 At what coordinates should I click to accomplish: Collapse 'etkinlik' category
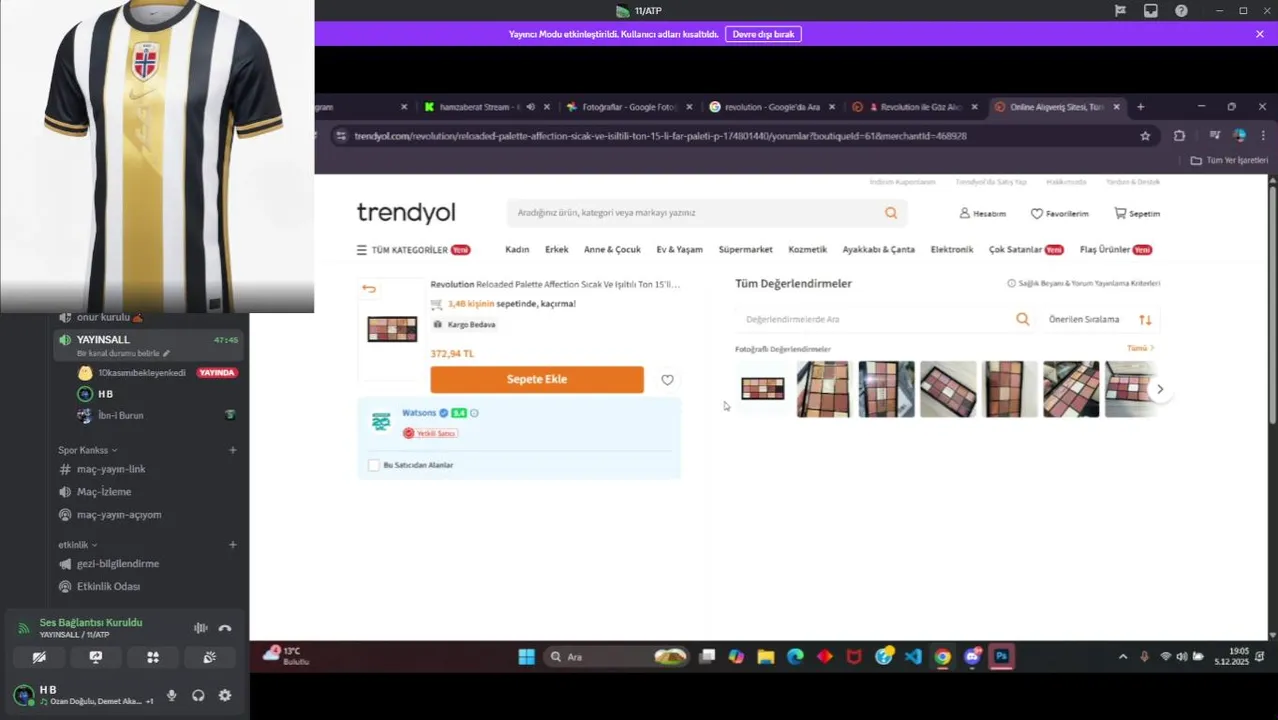[77, 545]
